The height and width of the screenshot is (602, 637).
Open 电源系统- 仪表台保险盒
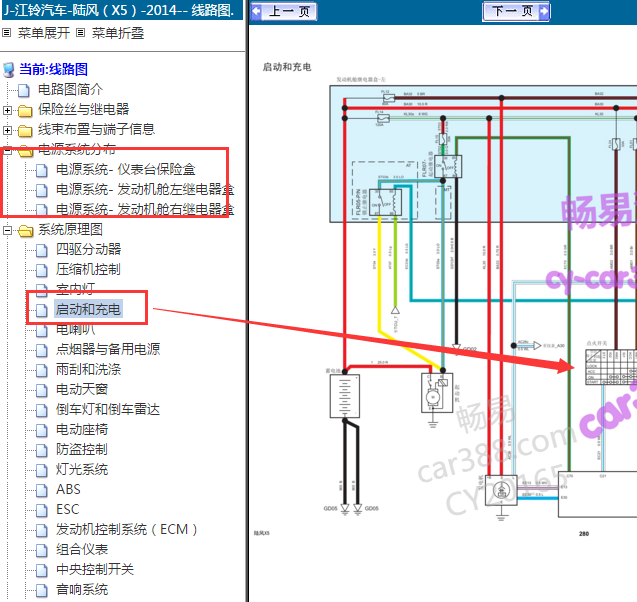coord(126,169)
